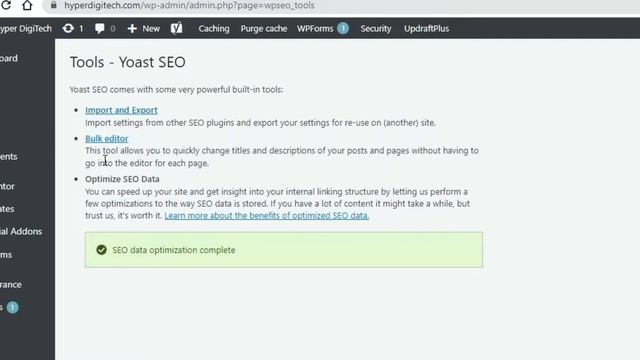
Task: Open Caching menu in admin bar
Action: tap(214, 29)
